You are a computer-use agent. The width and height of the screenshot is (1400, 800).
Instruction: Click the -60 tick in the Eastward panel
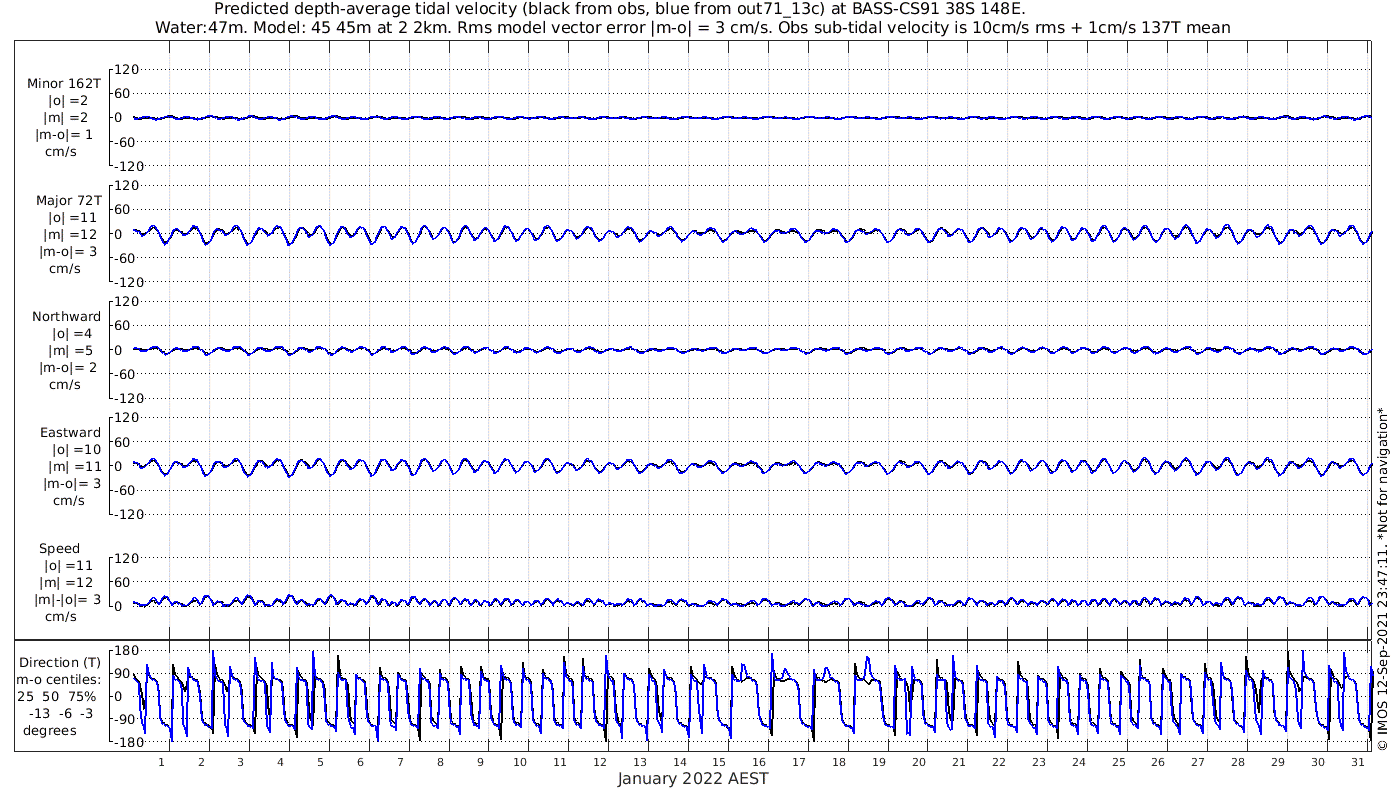coord(123,490)
